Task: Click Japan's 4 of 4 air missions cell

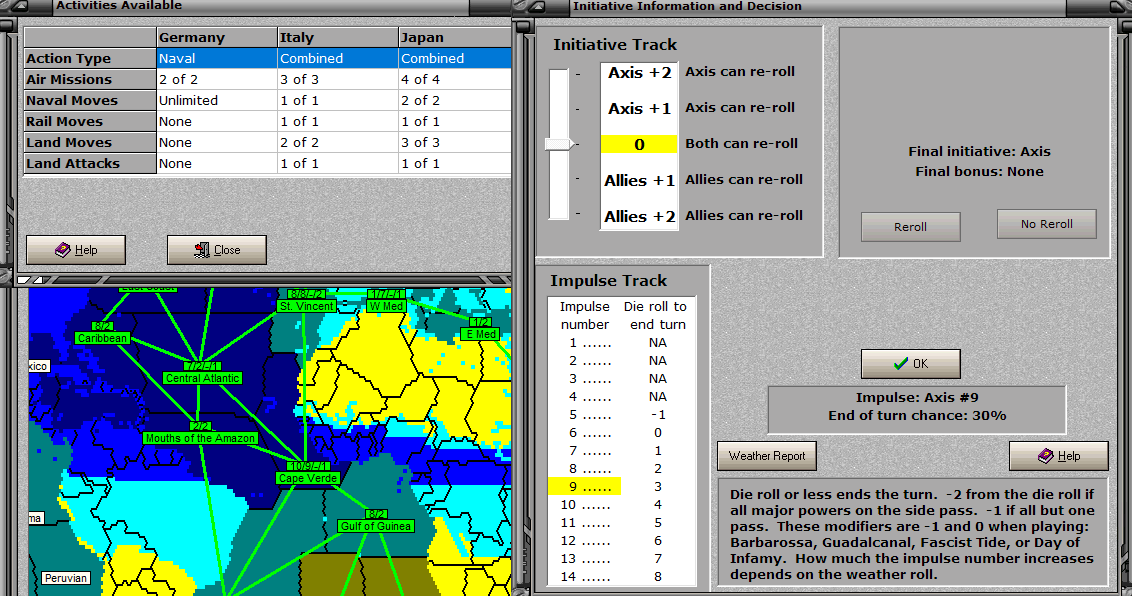Action: [x=455, y=79]
